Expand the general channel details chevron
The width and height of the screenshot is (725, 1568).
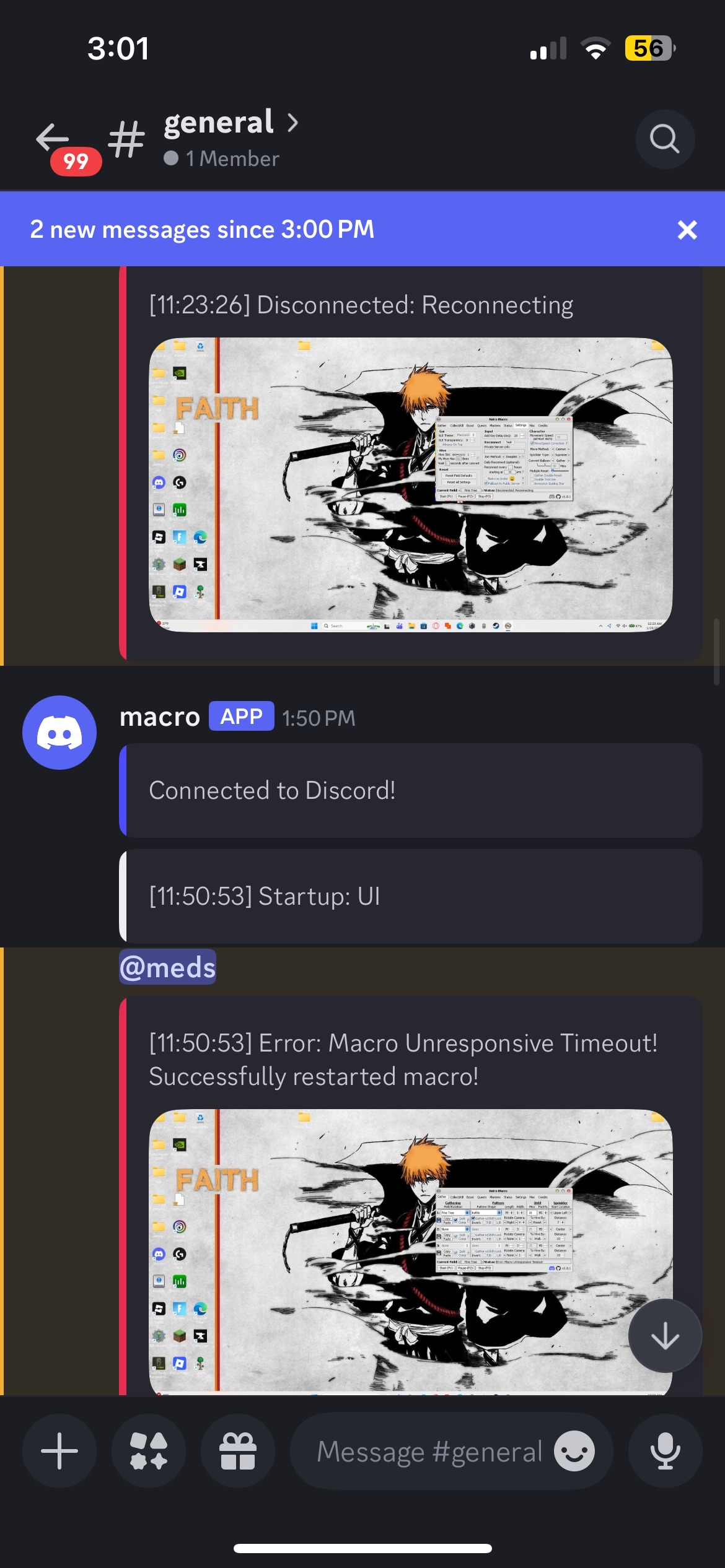[x=293, y=123]
